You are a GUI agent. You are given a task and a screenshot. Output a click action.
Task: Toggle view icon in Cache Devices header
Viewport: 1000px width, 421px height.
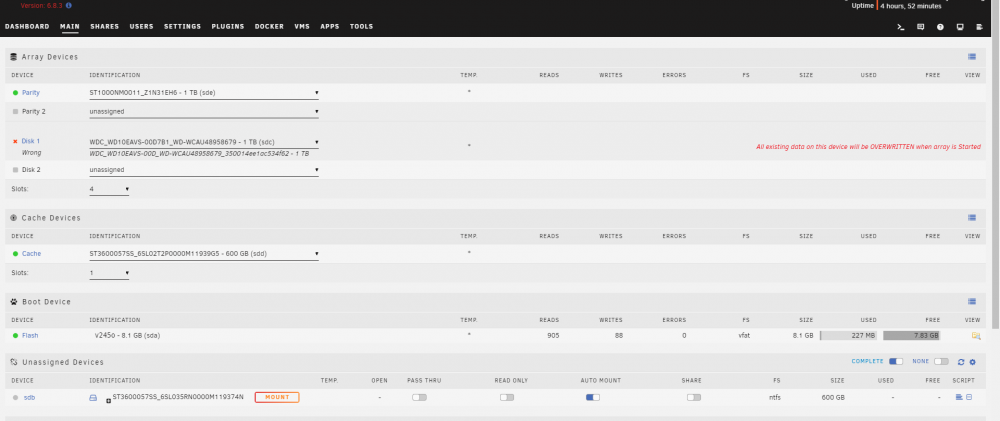[972, 218]
